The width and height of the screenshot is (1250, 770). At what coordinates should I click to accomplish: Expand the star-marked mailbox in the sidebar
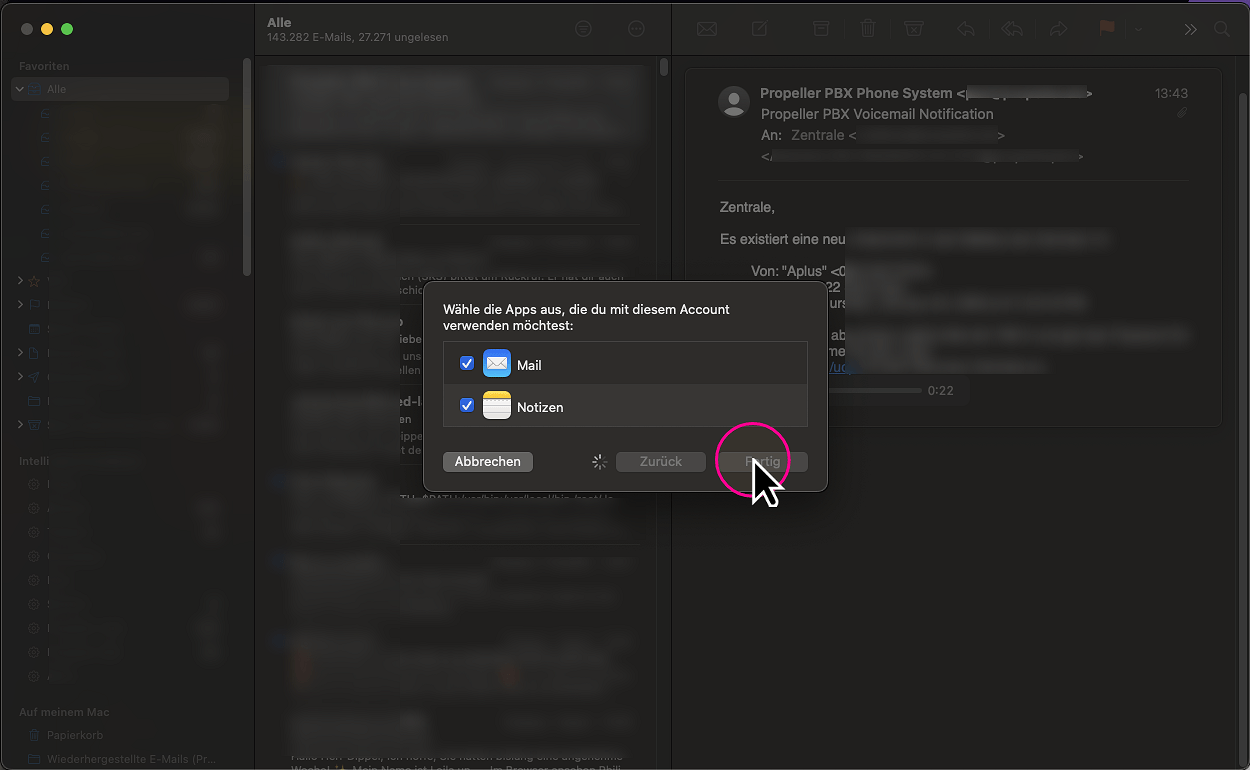pos(20,281)
